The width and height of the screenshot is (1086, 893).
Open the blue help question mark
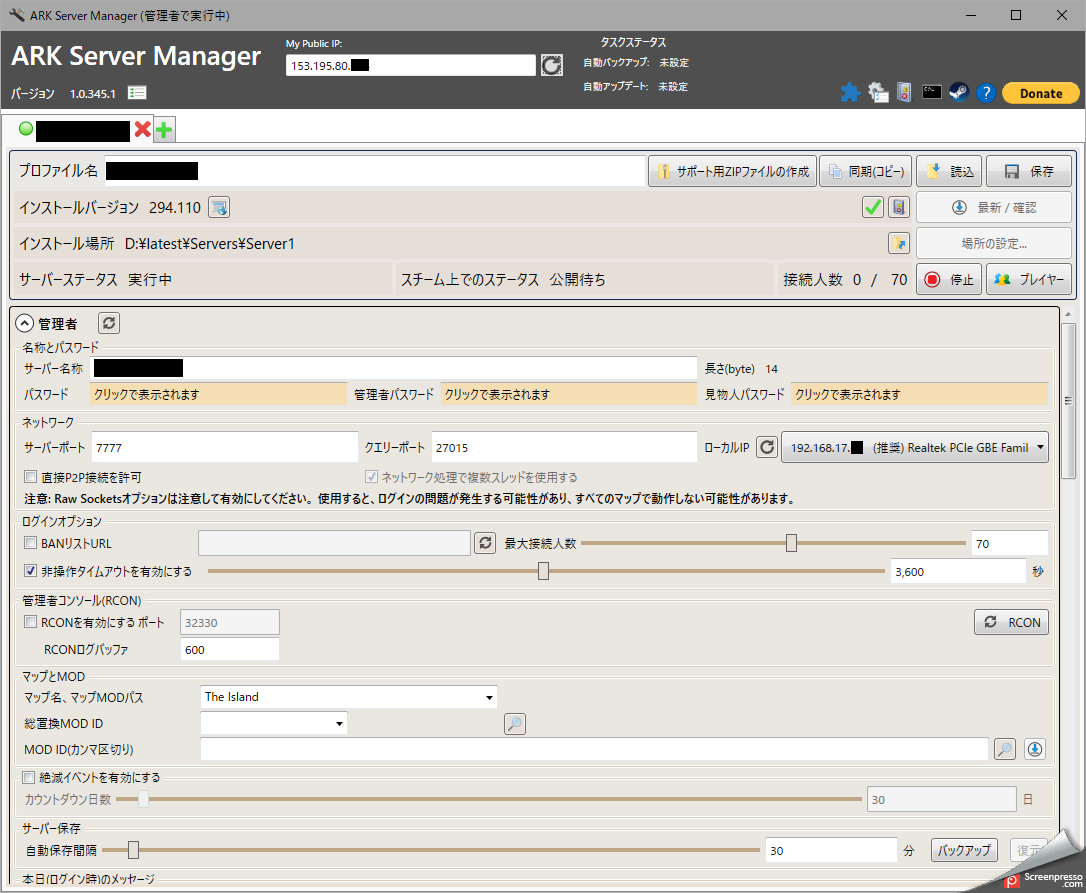[x=986, y=92]
